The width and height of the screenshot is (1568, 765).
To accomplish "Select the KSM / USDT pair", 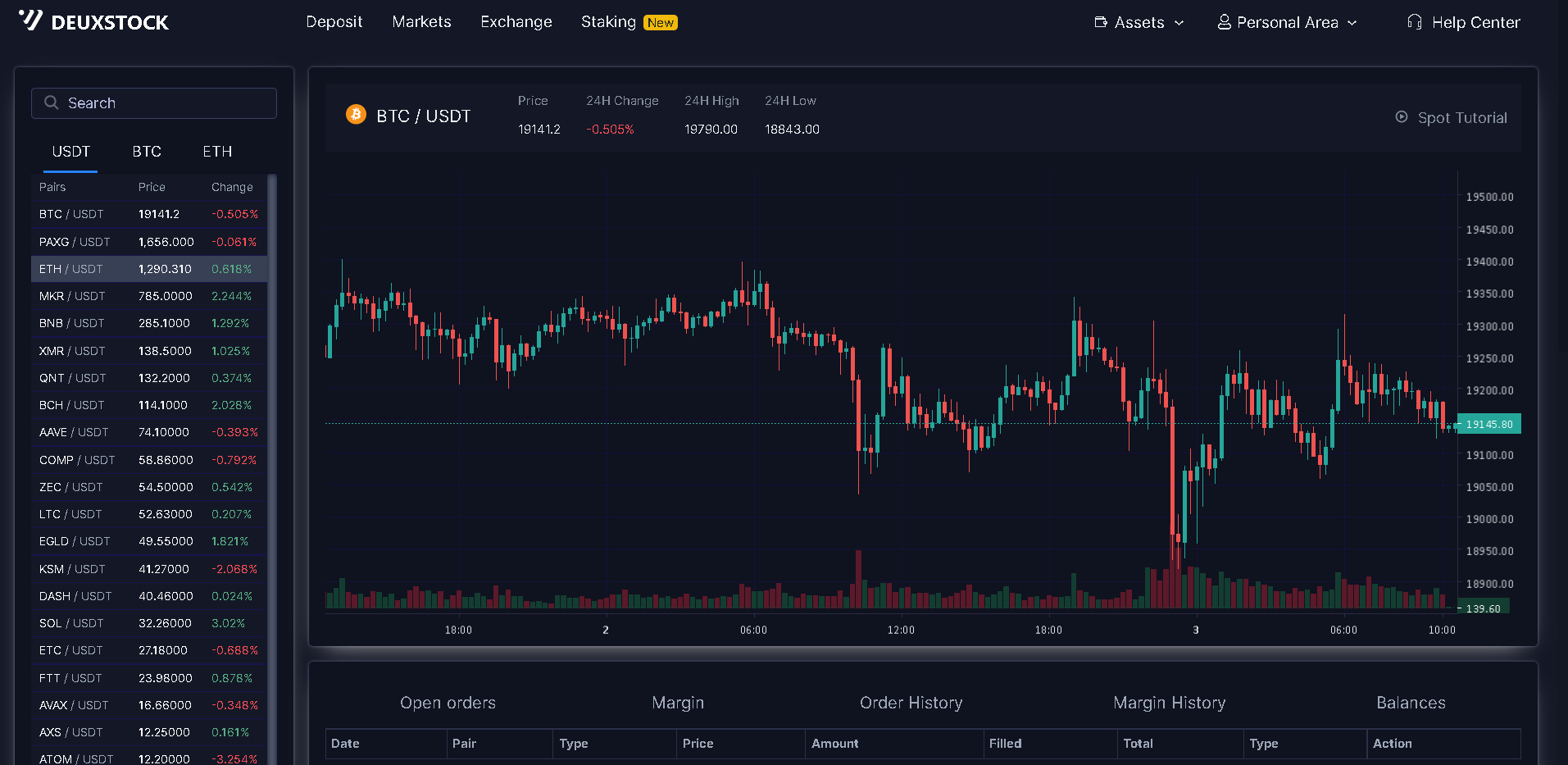I will (149, 569).
